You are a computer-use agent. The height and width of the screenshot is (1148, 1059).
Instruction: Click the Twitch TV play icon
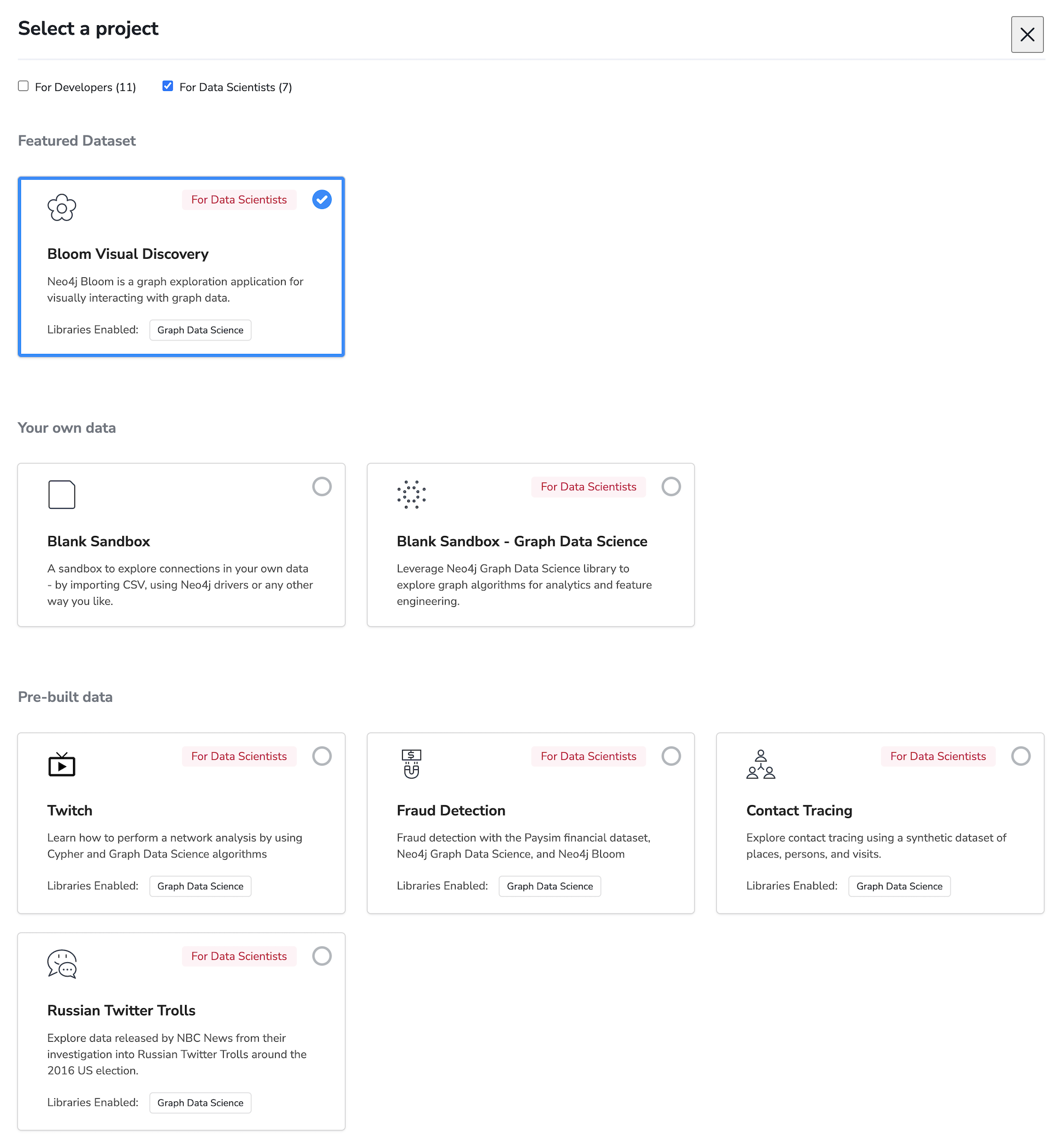click(62, 764)
